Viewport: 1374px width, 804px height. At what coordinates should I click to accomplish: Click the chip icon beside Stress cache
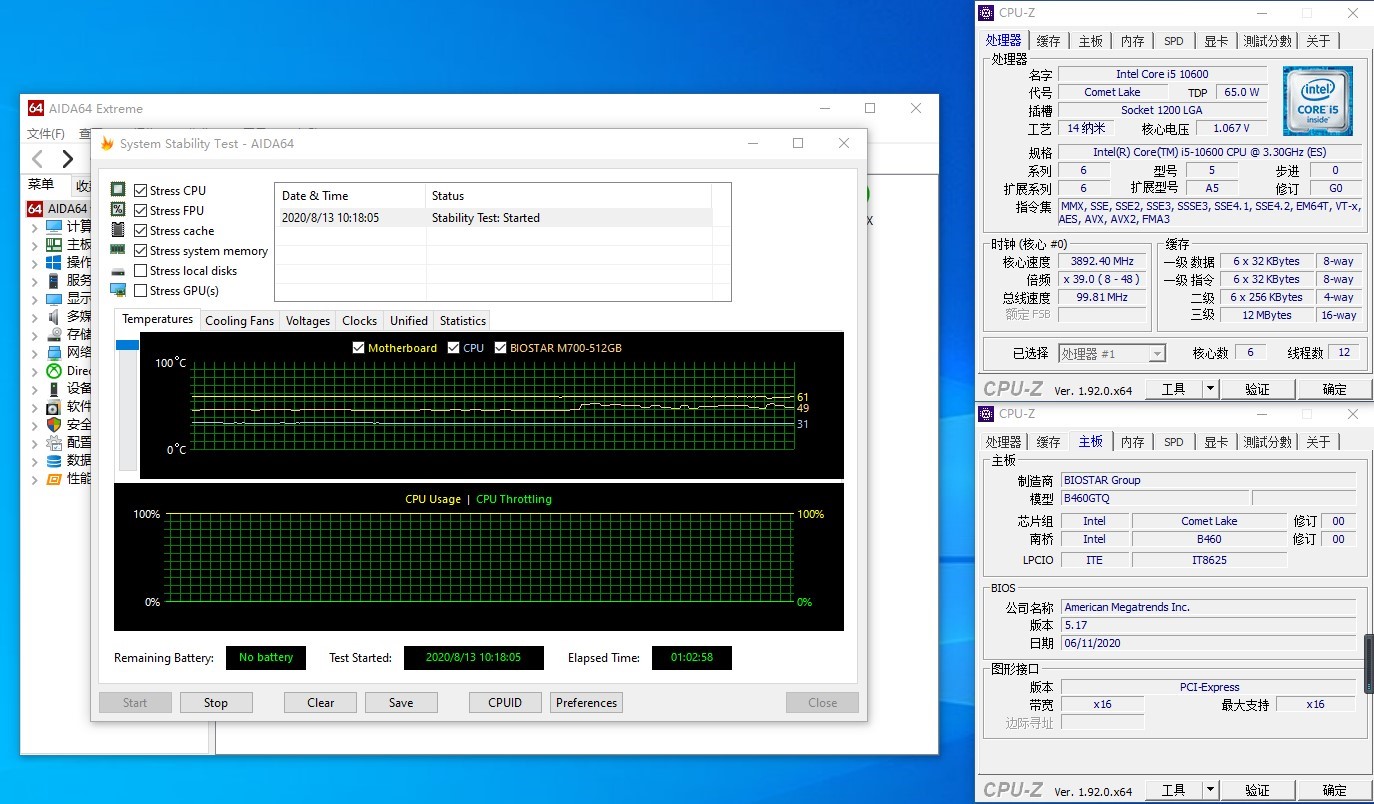click(118, 230)
